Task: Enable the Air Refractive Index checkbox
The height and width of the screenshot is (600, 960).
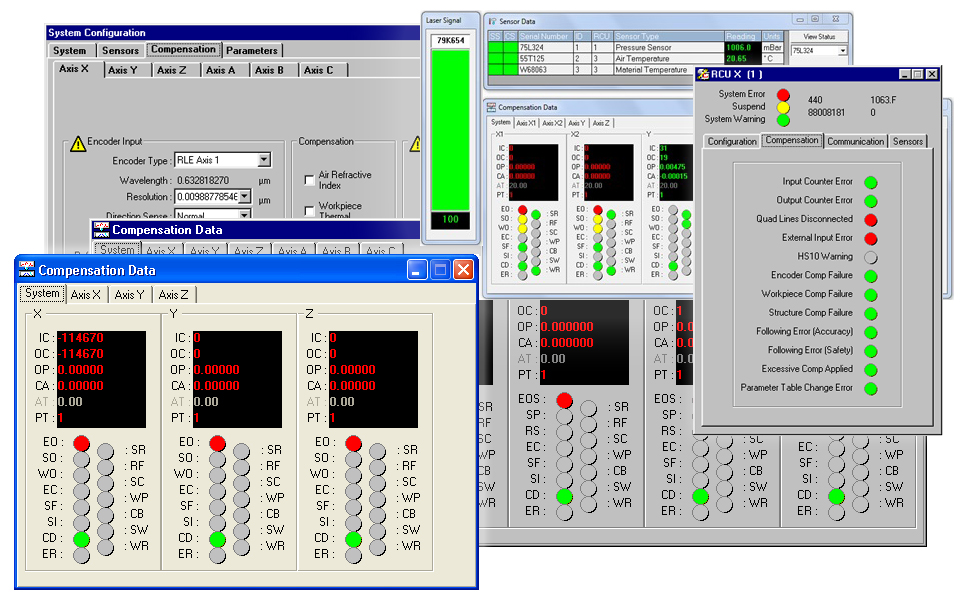Action: click(x=309, y=180)
